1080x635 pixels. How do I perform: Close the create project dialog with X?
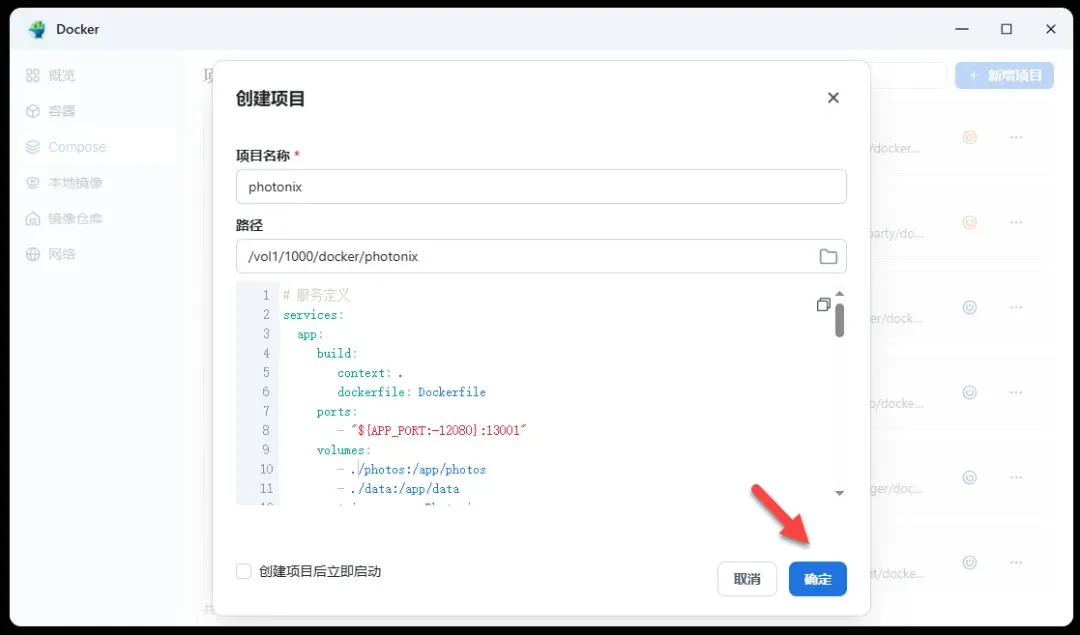(x=833, y=98)
